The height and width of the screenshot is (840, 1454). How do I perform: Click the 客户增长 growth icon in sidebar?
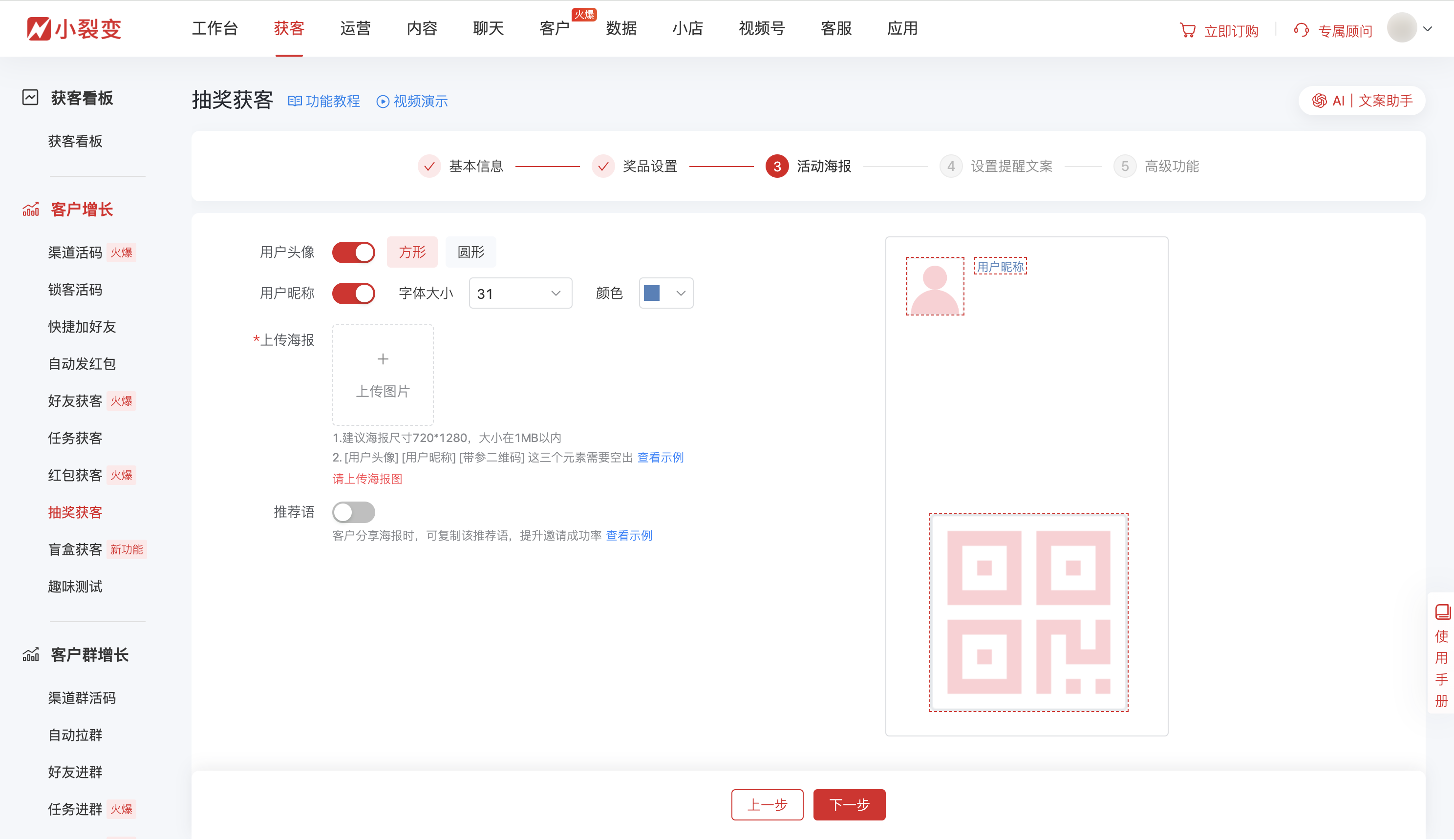point(30,209)
